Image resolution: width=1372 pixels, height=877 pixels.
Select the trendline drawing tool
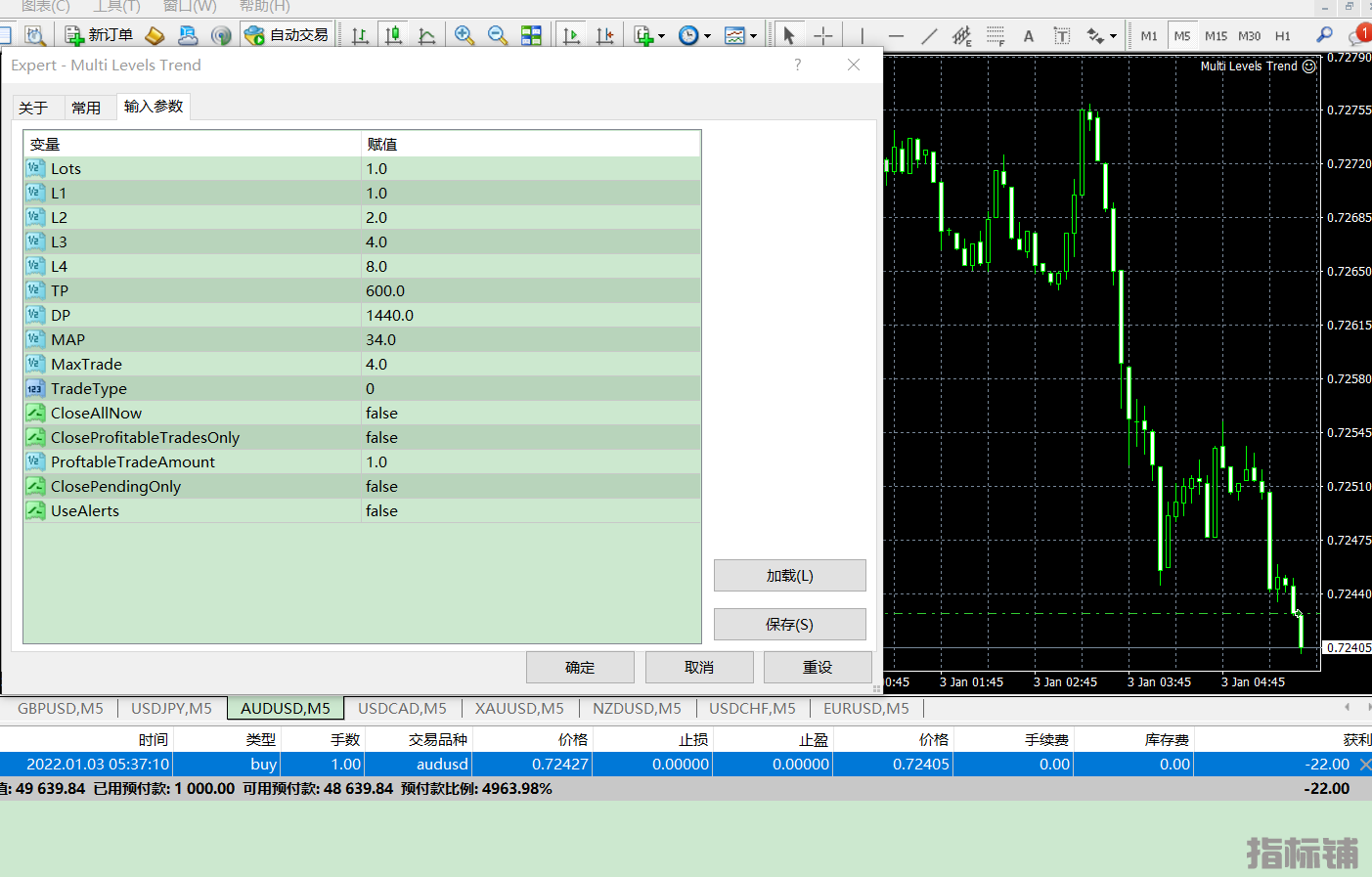(929, 35)
